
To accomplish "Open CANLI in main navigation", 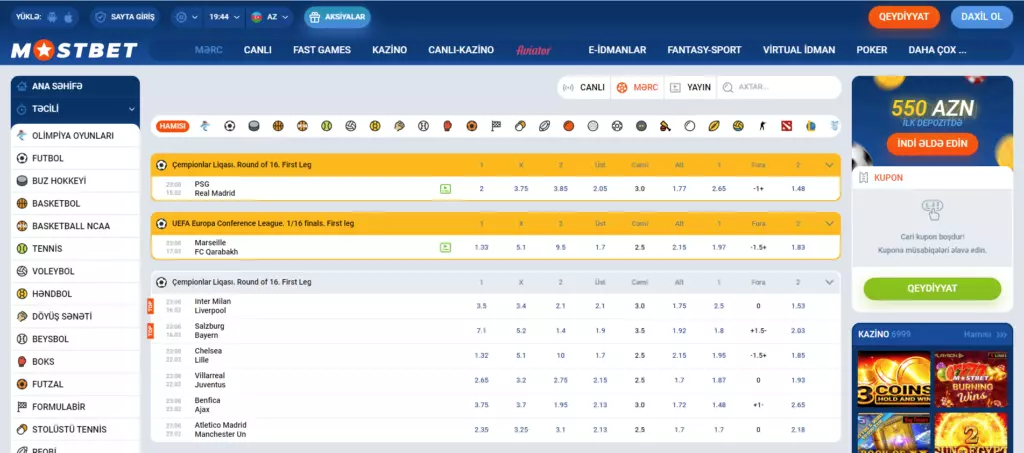I will click(257, 50).
